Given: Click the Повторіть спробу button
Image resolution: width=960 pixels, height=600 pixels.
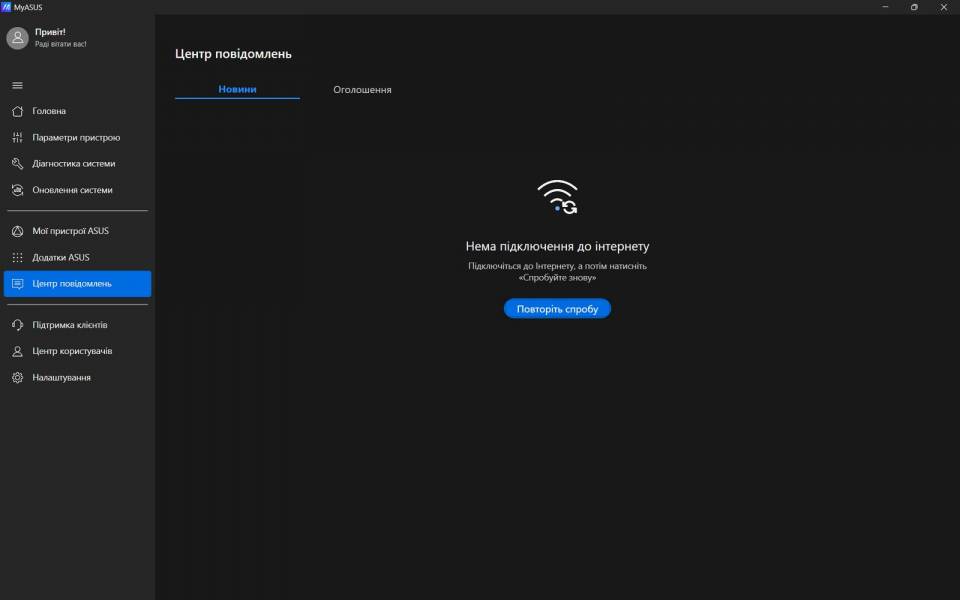Looking at the screenshot, I should point(557,309).
